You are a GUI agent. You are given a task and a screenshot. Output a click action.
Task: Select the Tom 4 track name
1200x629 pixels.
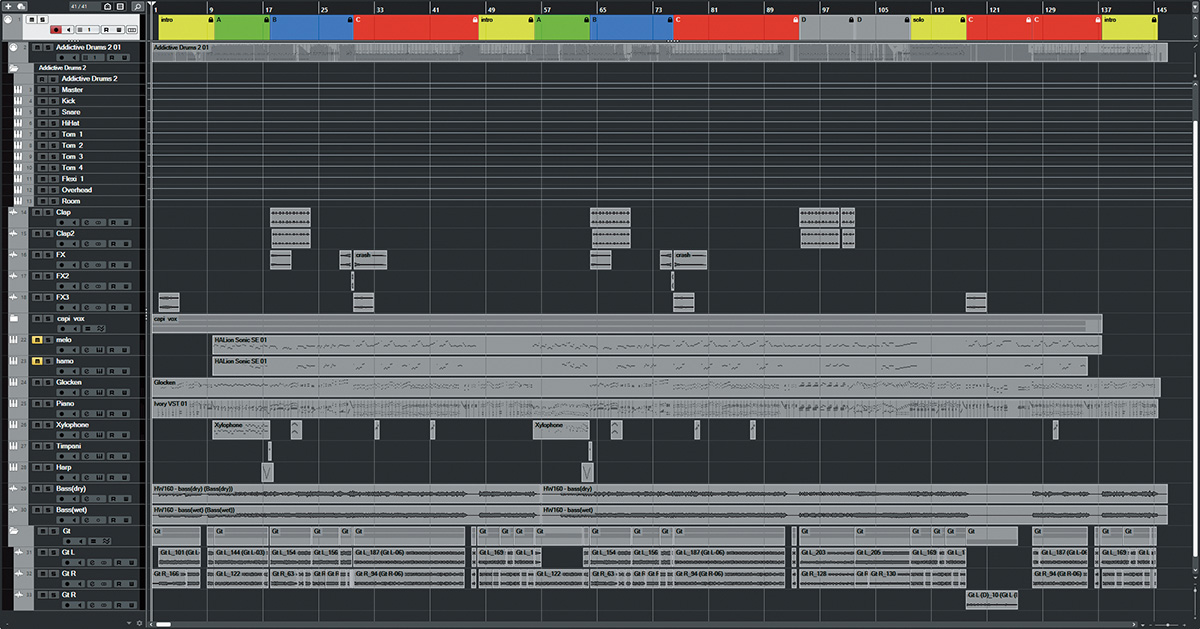[x=72, y=167]
